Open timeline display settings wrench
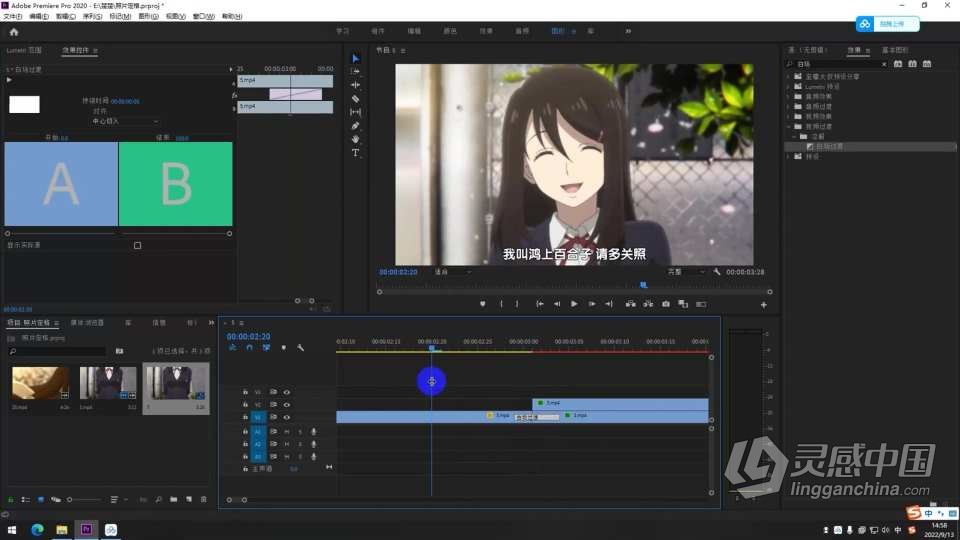Viewport: 960px width, 540px height. tap(301, 348)
